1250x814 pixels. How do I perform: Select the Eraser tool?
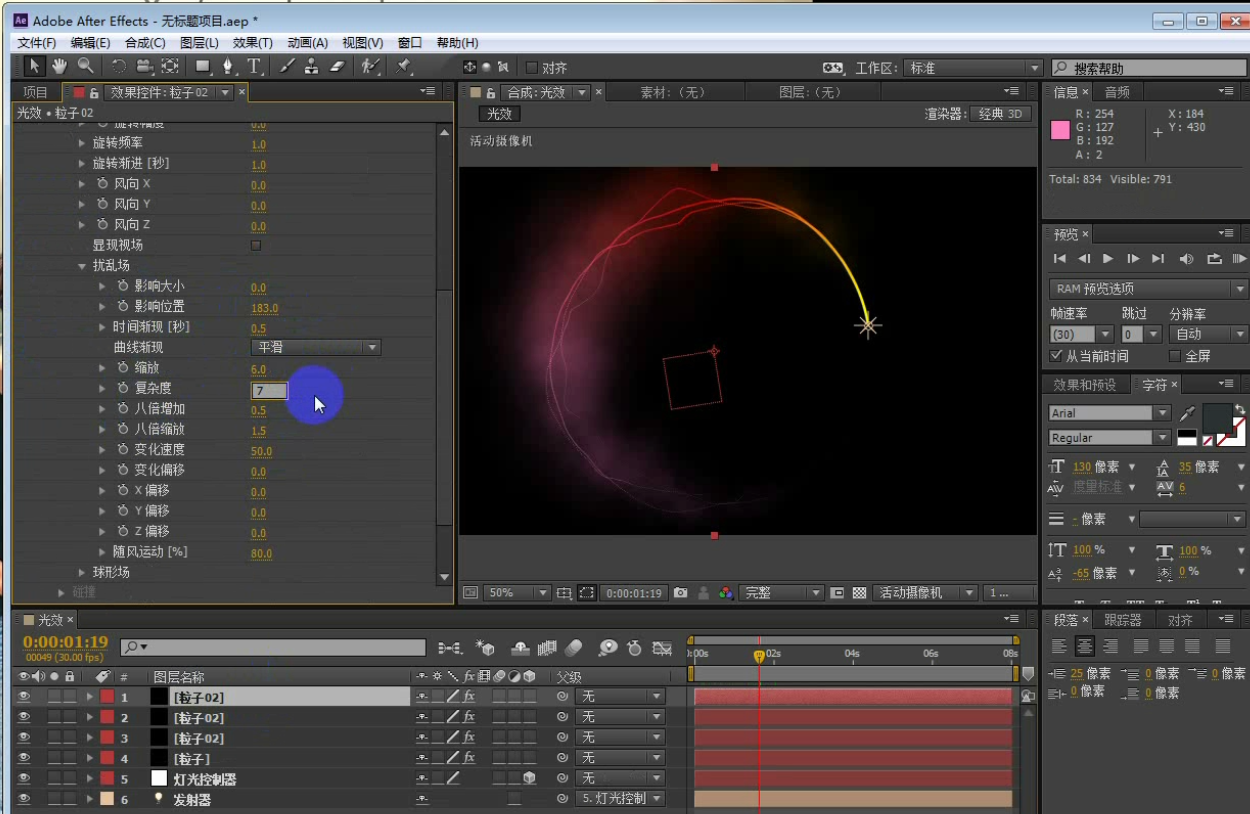336,66
